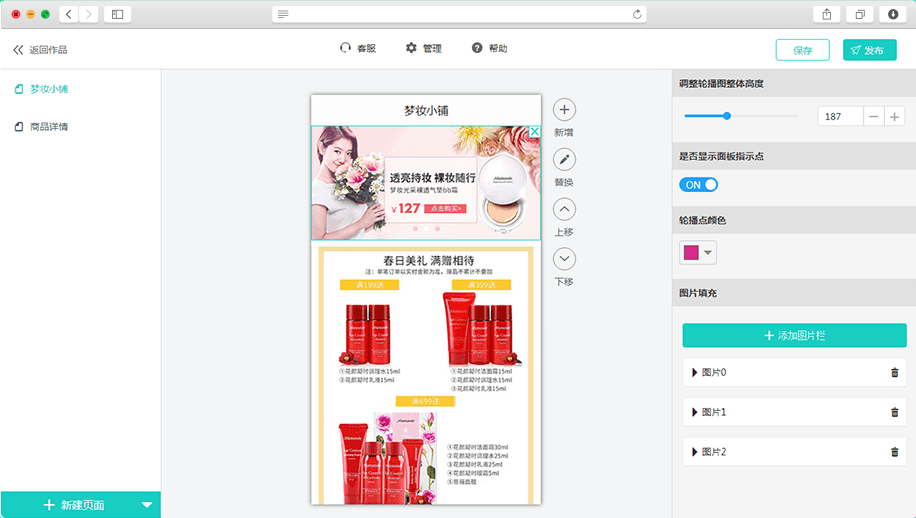The height and width of the screenshot is (518, 916).
Task: Click 新建页面 button
Action: 74,505
